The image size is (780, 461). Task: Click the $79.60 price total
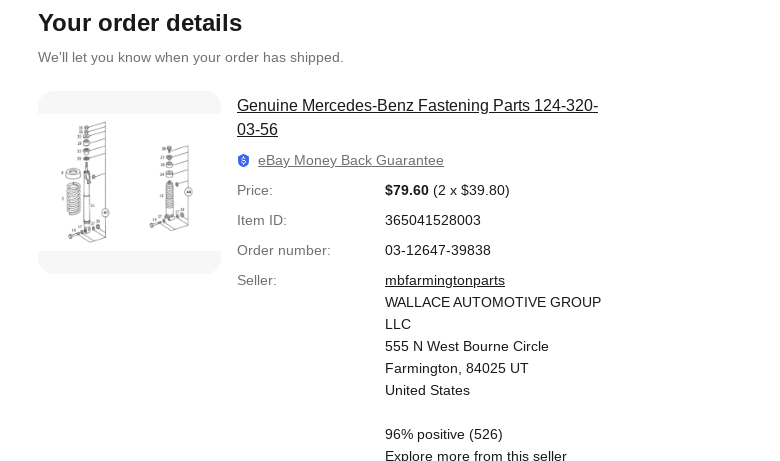coord(406,190)
